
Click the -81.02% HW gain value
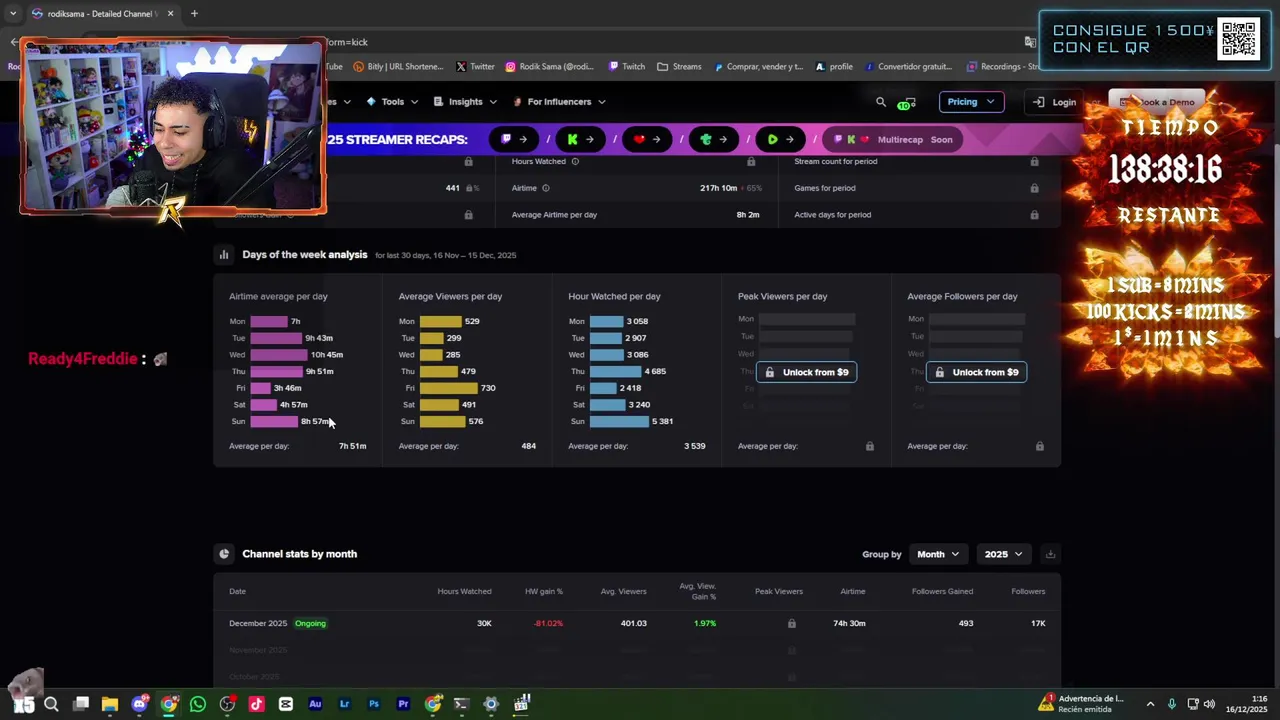[x=548, y=623]
